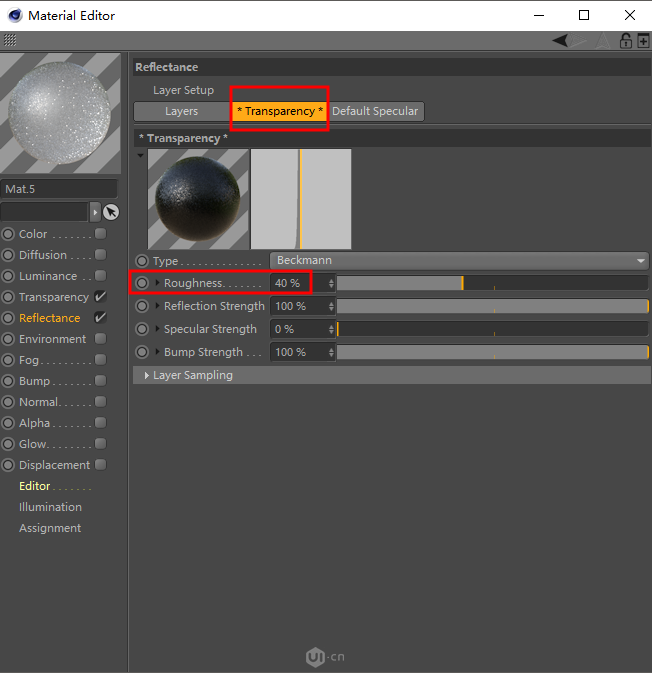
Task: Click the back navigation arrow
Action: [x=561, y=41]
